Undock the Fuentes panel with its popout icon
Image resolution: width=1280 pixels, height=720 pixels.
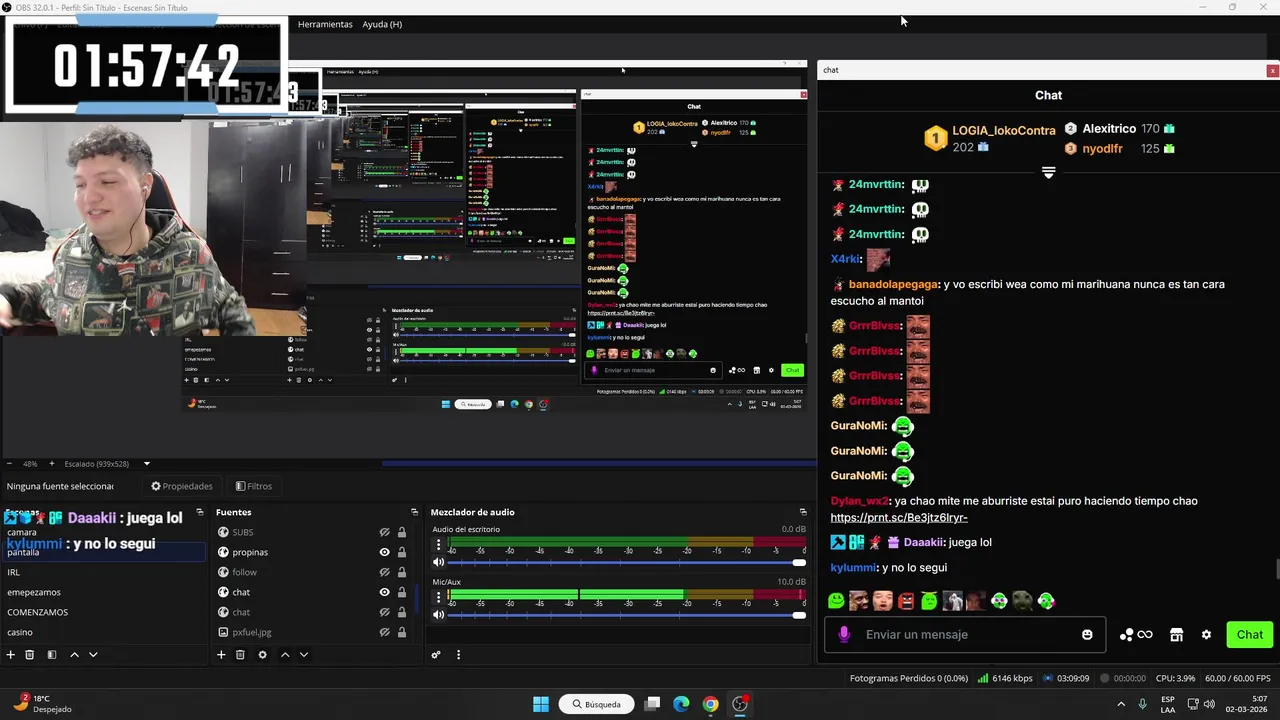tap(414, 512)
